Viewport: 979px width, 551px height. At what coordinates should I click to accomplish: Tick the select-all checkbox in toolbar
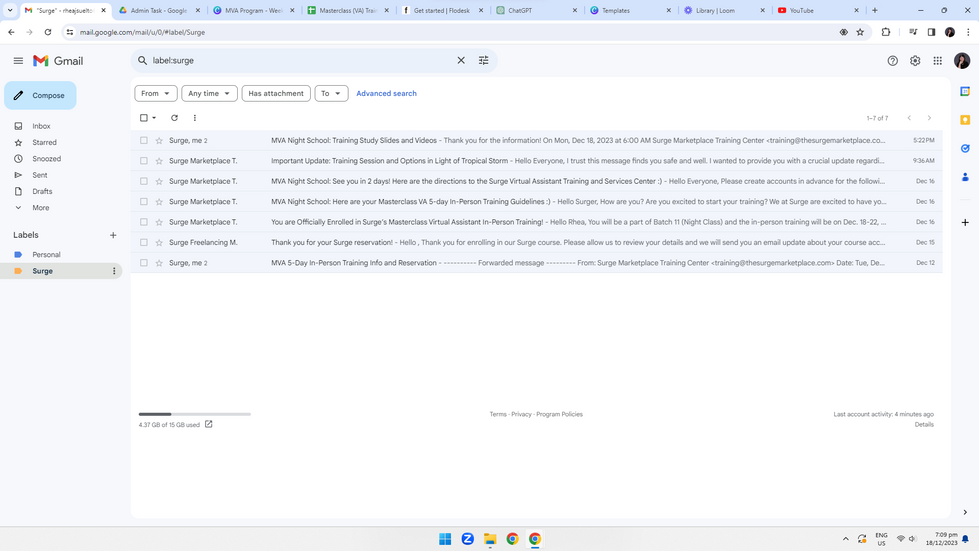tap(144, 118)
